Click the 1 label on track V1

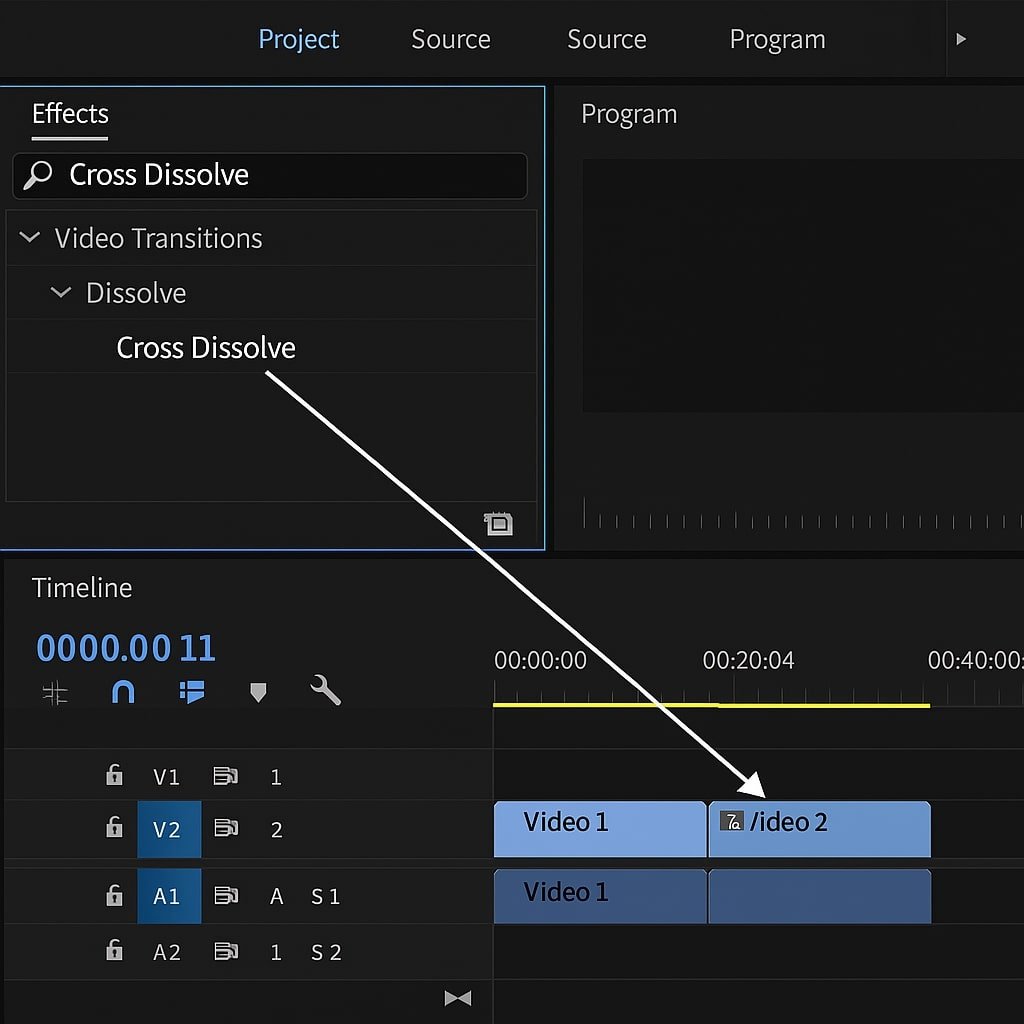click(x=276, y=776)
